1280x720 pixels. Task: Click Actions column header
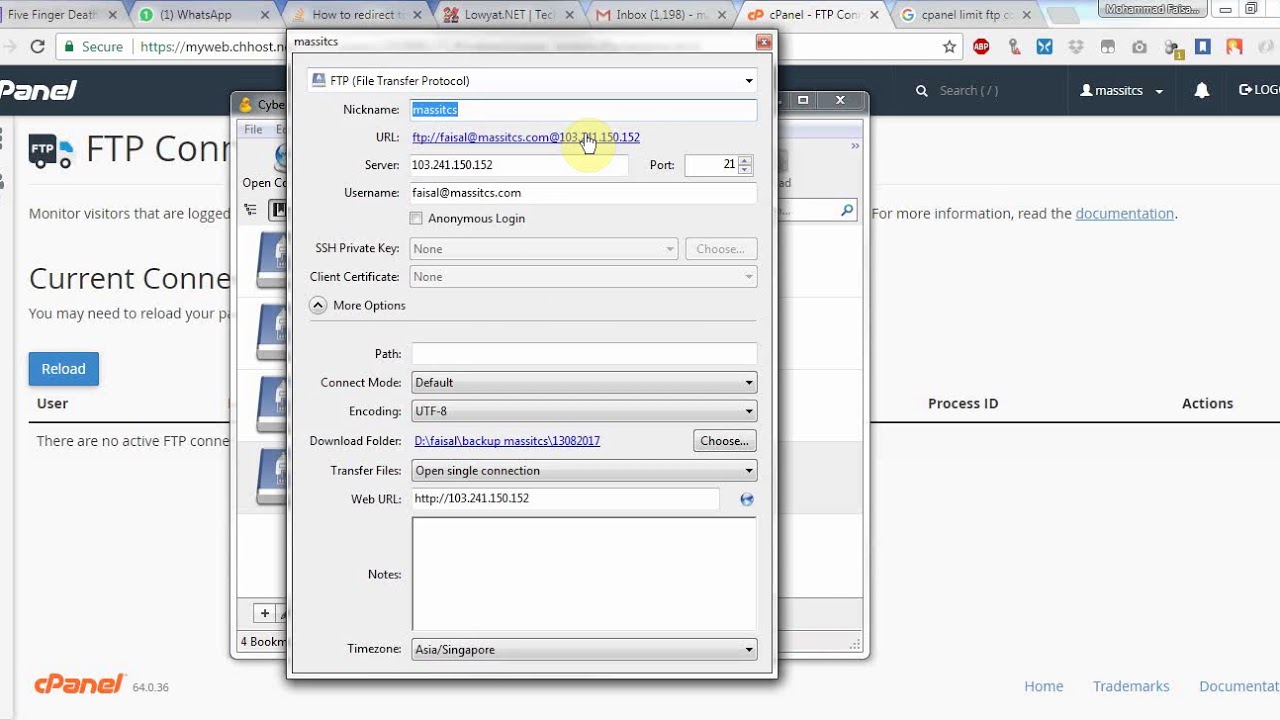tap(1207, 404)
